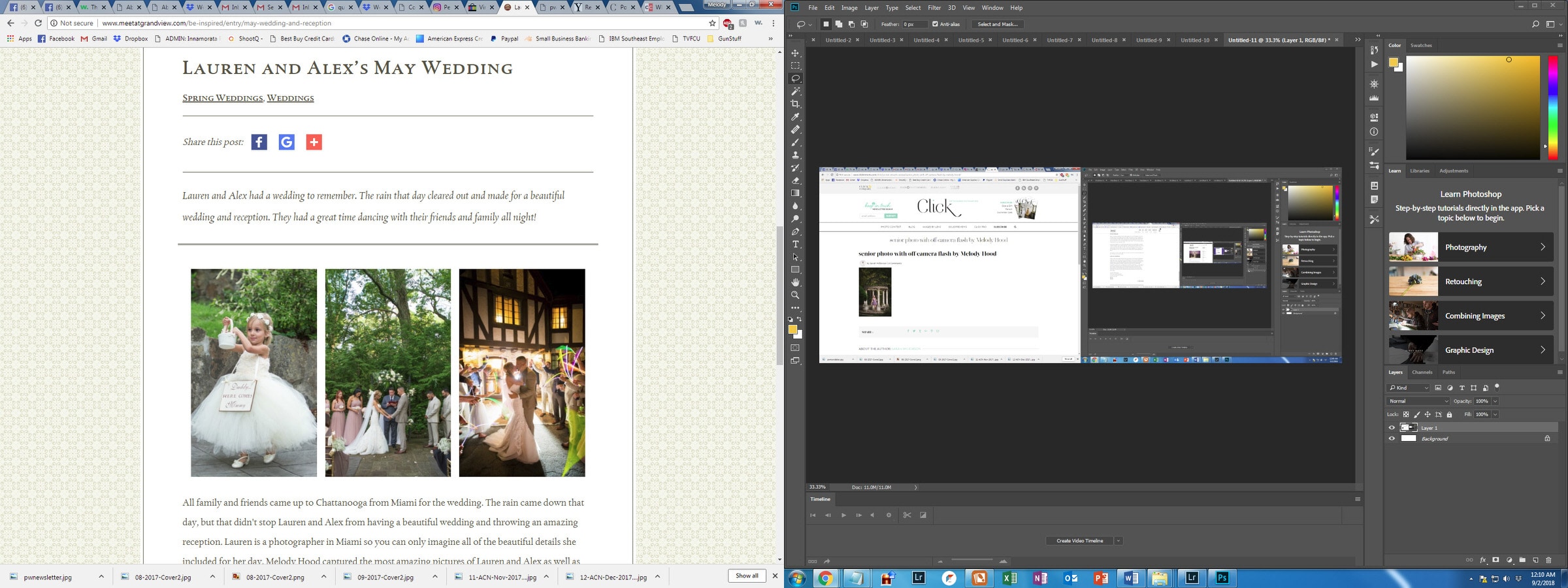Click the Select and Mask button

(998, 24)
